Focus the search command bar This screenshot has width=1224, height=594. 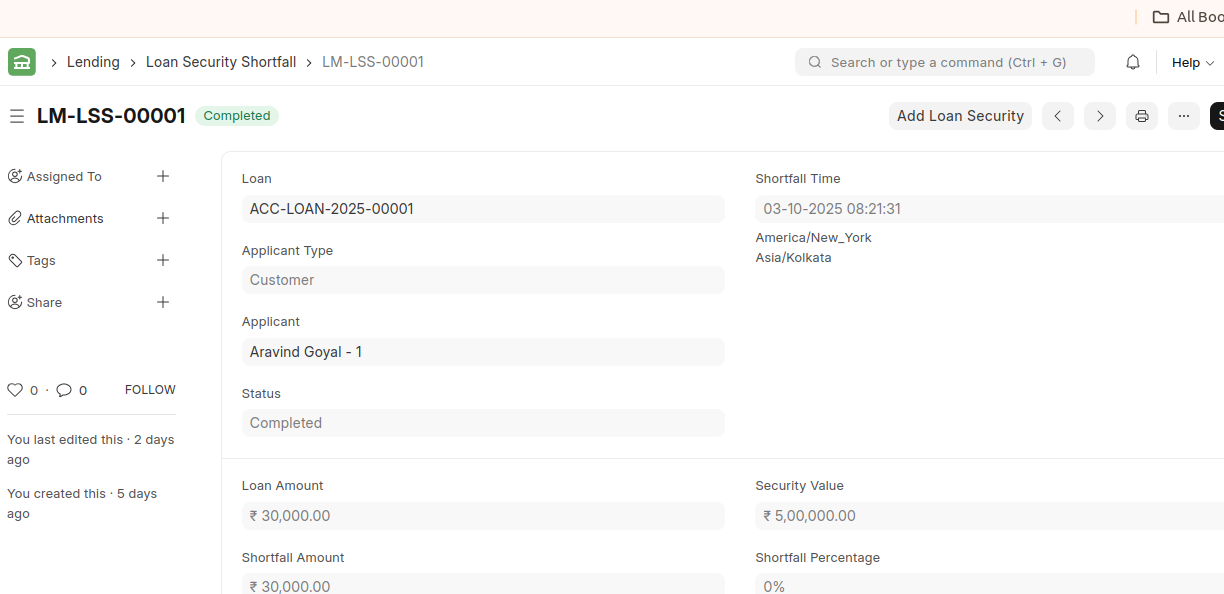click(x=945, y=62)
